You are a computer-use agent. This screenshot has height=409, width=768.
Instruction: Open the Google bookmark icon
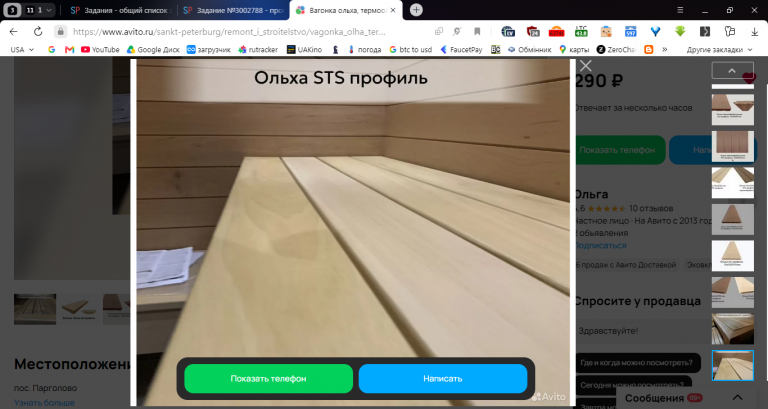pyautogui.click(x=51, y=49)
